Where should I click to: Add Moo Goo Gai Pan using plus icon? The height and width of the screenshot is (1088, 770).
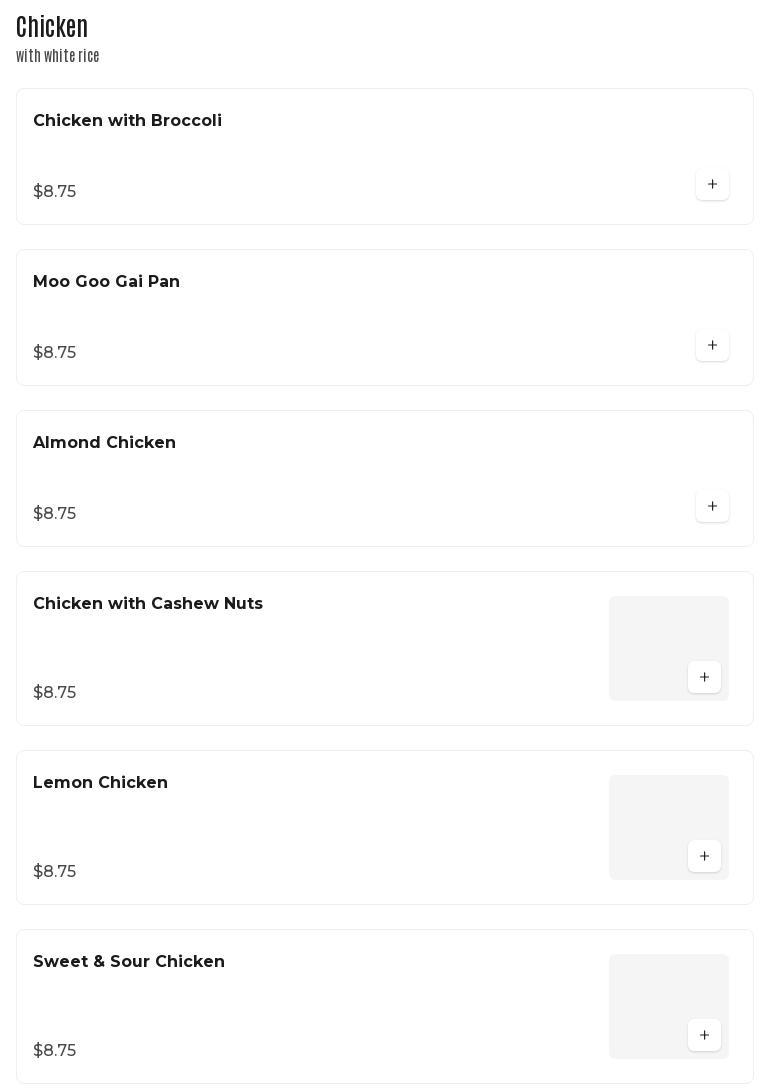click(x=712, y=345)
